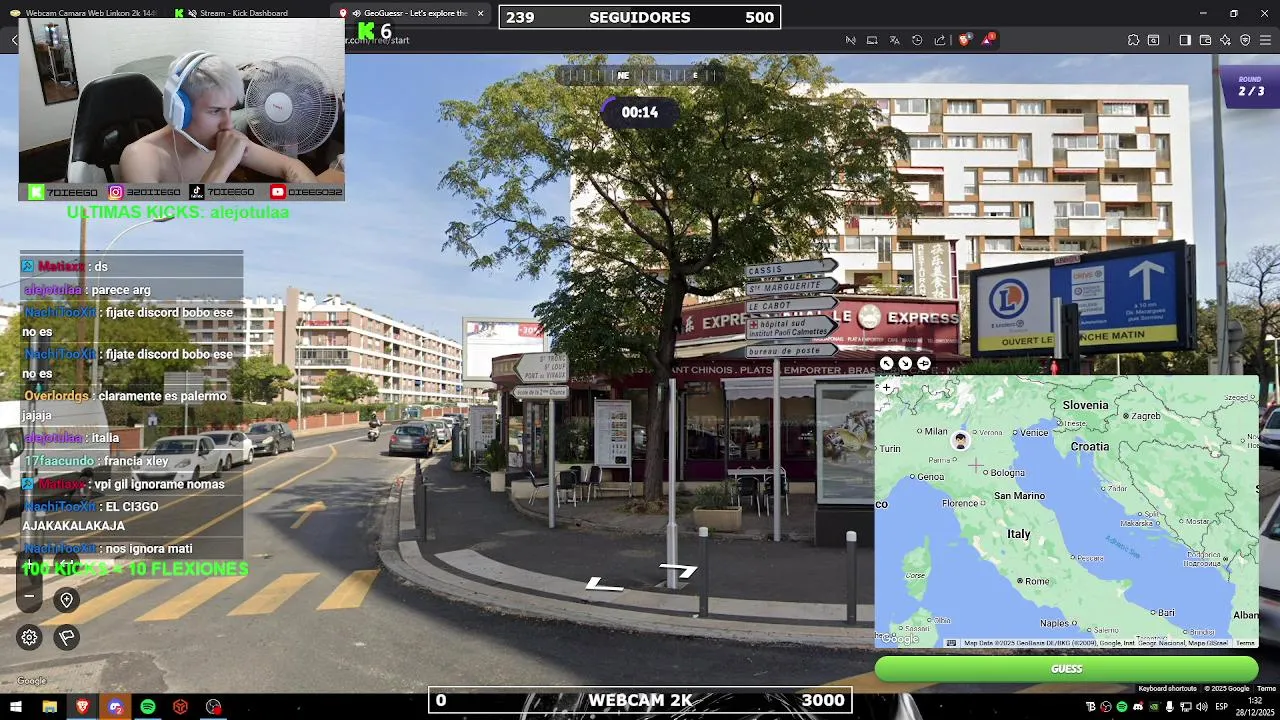Click the Bologna label on the map

coord(1008,473)
